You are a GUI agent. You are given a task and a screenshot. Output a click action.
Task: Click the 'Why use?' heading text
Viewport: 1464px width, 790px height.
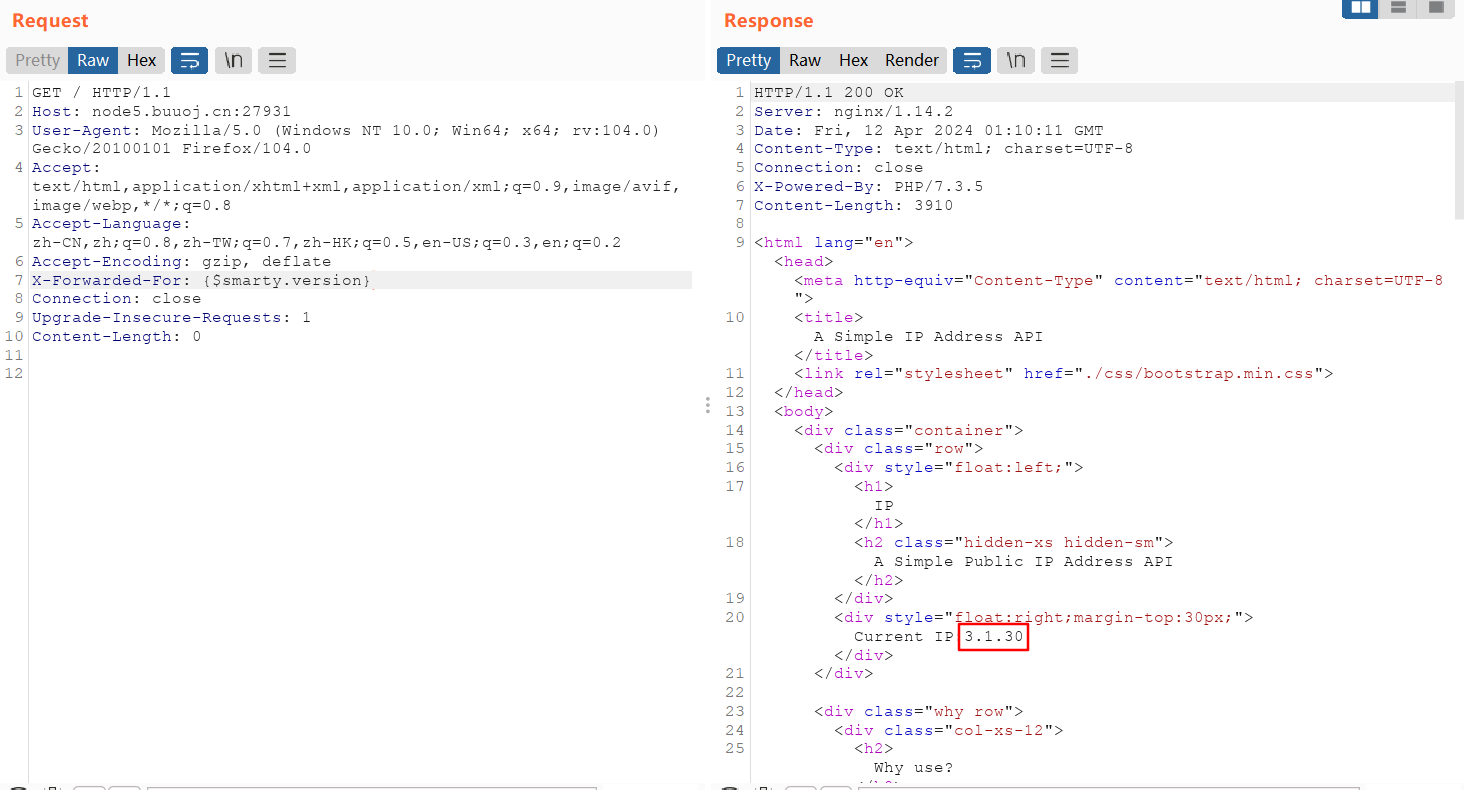tap(913, 767)
